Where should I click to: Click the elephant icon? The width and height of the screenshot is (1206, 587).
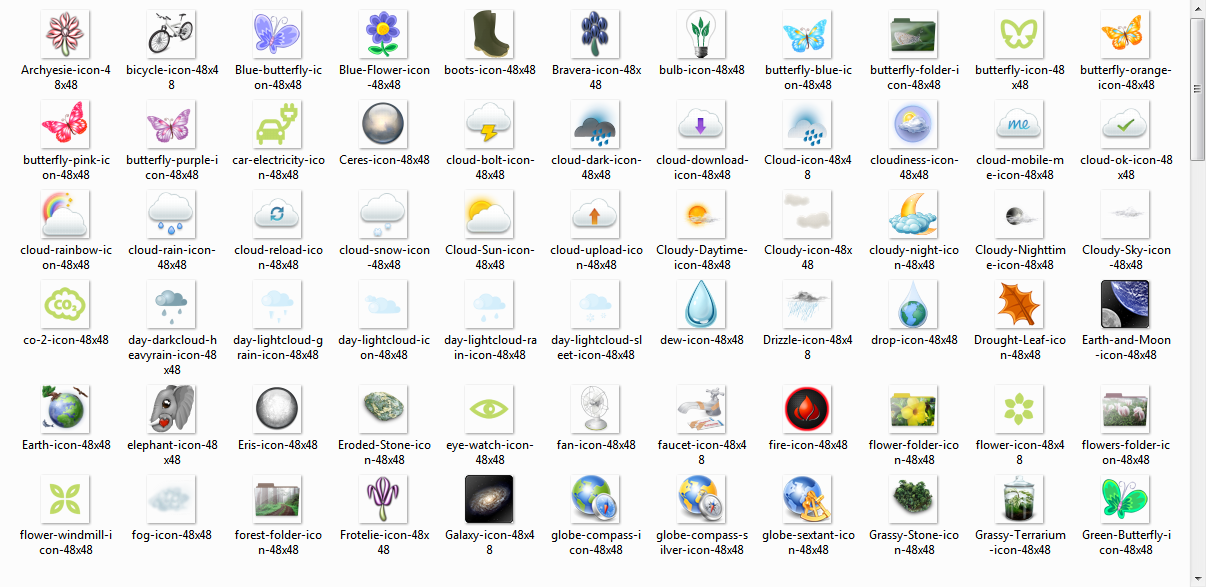[172, 410]
